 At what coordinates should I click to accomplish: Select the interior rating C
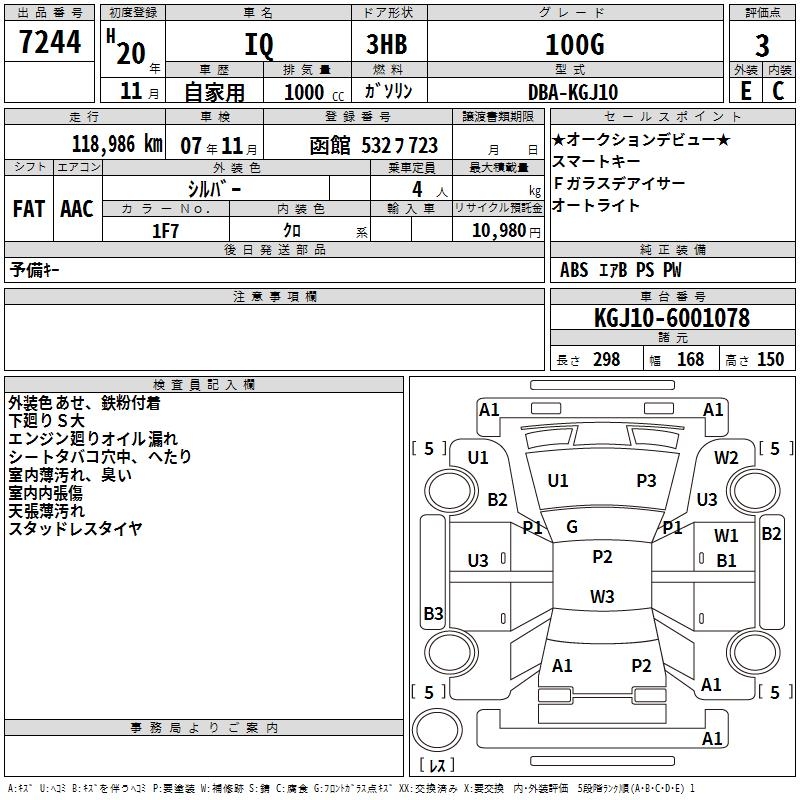click(x=778, y=91)
